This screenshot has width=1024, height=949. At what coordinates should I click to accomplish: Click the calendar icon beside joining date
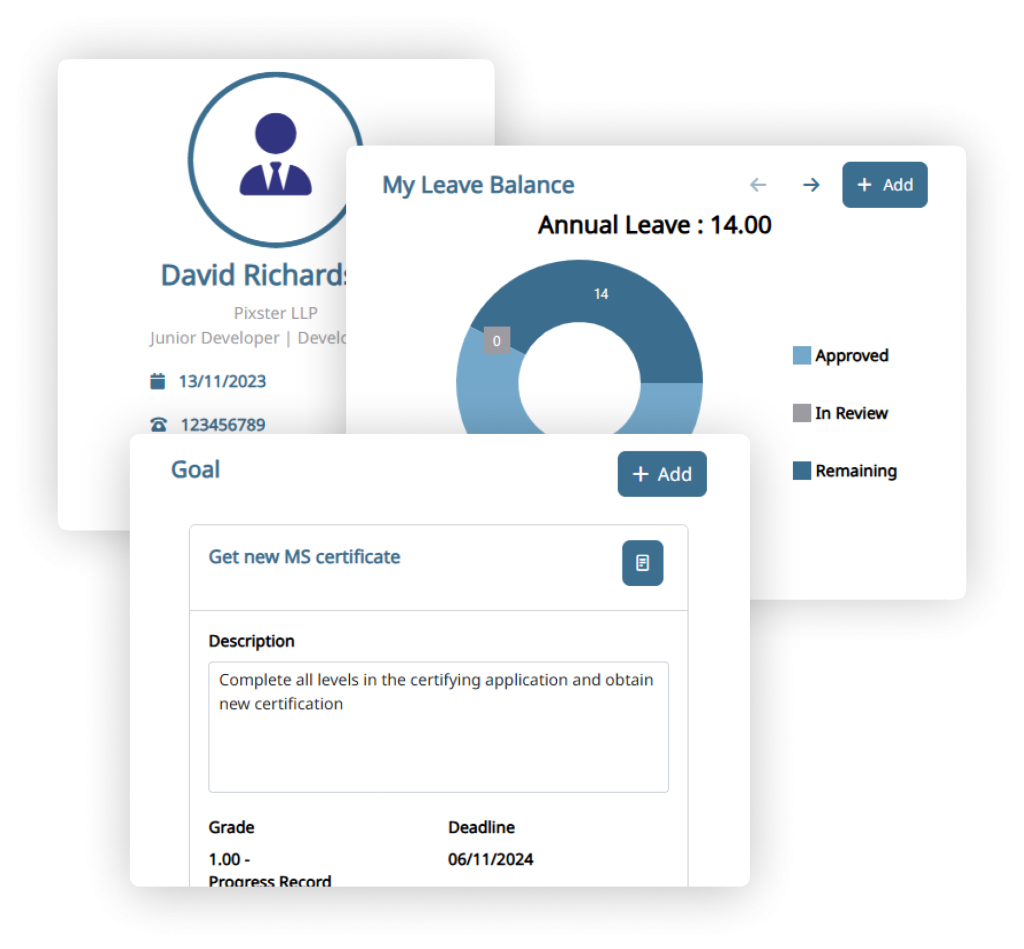(x=158, y=381)
